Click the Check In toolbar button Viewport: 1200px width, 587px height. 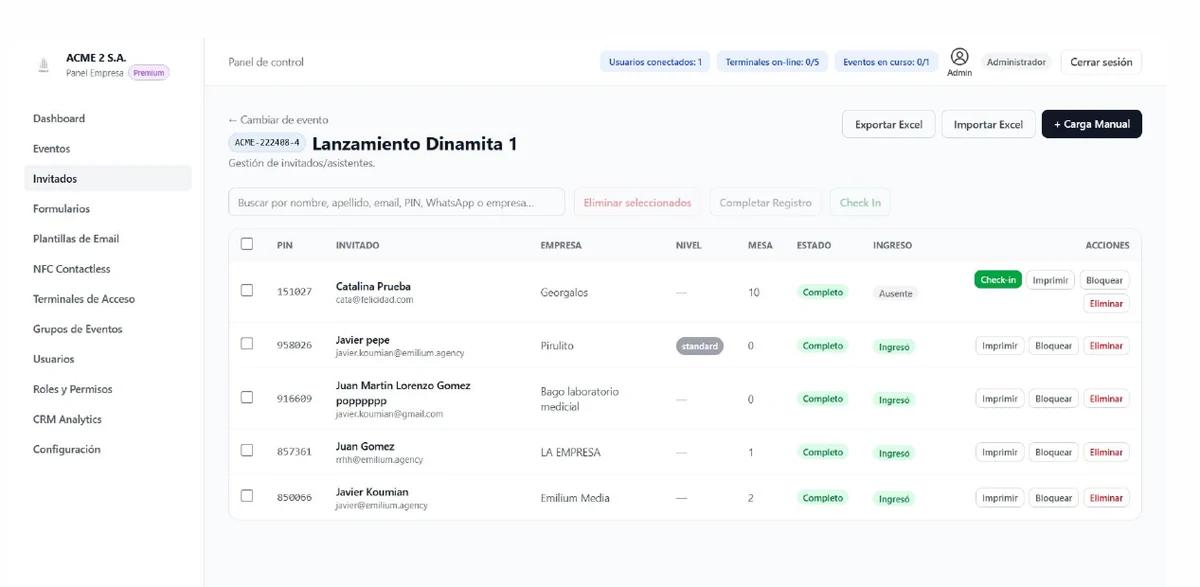point(860,202)
